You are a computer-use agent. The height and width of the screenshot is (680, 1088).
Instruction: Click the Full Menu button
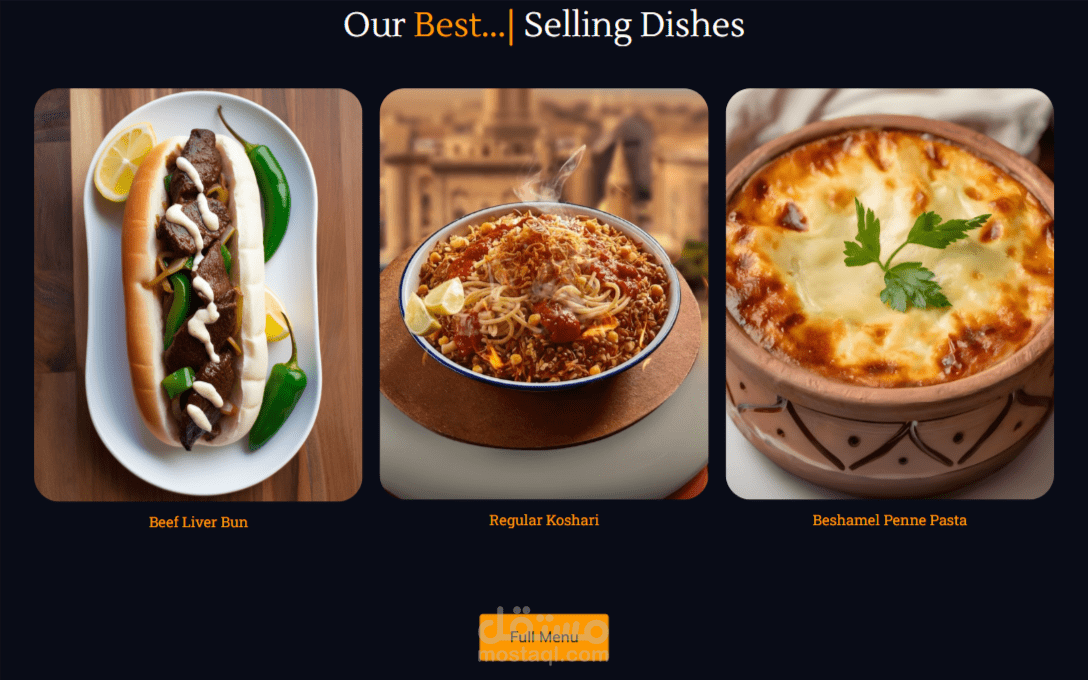coord(543,637)
